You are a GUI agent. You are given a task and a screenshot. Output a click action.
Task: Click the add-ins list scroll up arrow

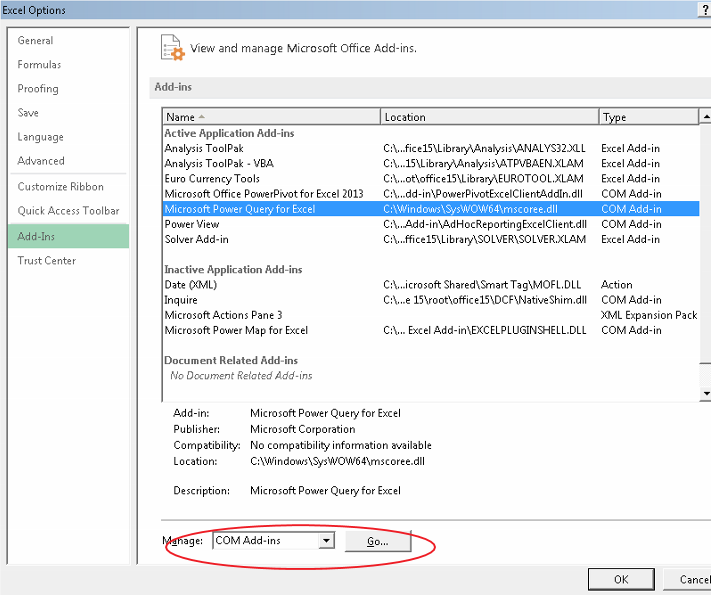(x=706, y=117)
